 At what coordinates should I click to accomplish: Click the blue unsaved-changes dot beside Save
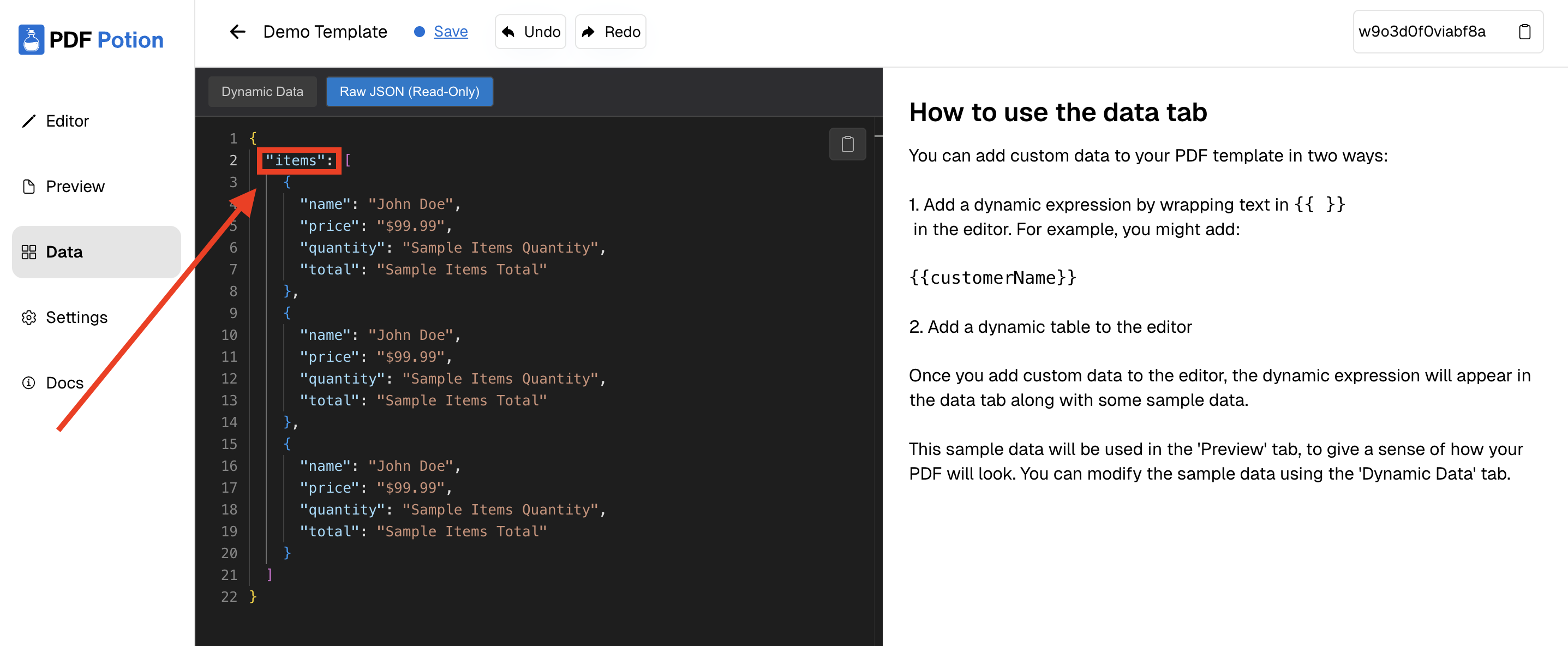click(x=419, y=32)
